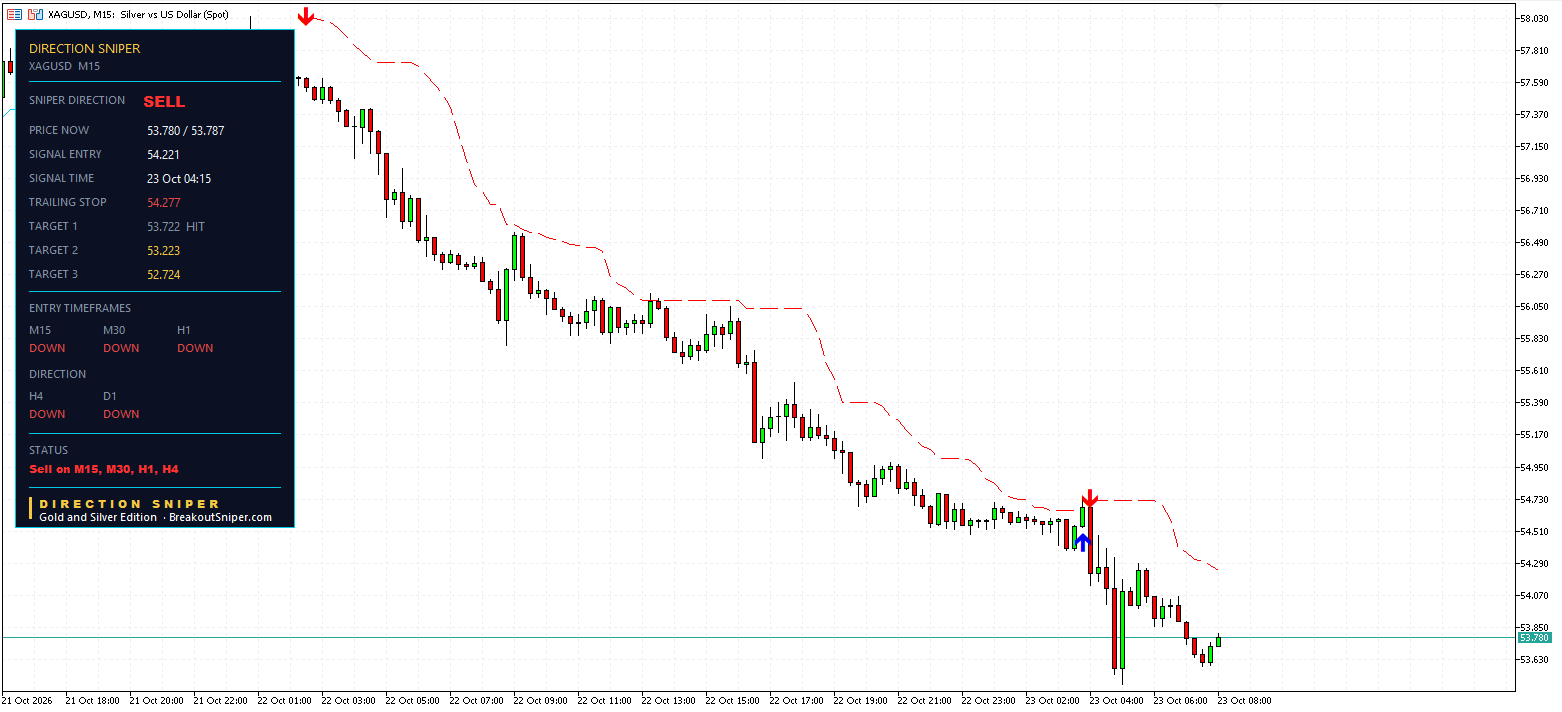
Task: Click Target 1 value '53.722 HIT'
Action: pyautogui.click(x=176, y=226)
